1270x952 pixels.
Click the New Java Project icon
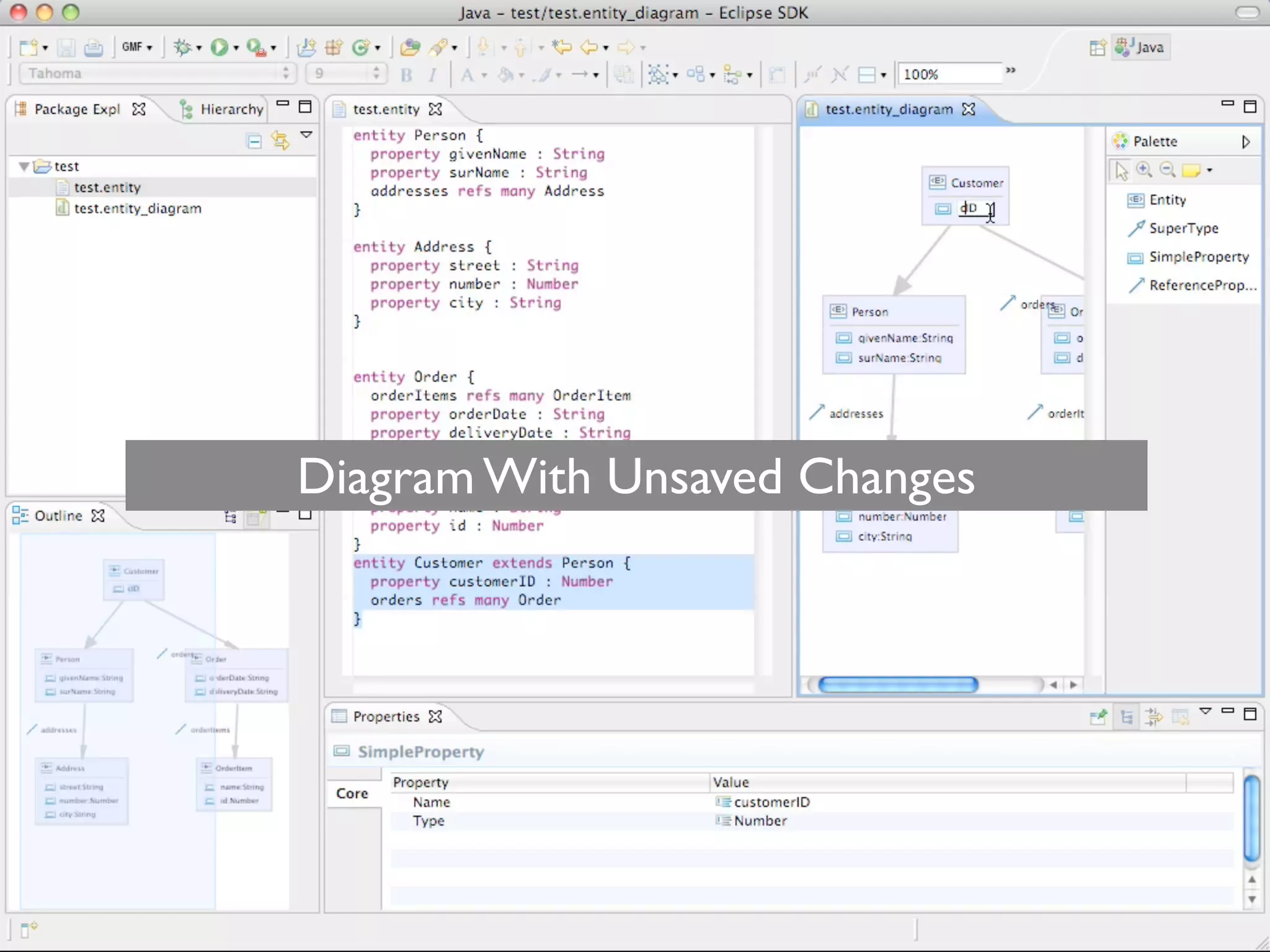tap(306, 47)
